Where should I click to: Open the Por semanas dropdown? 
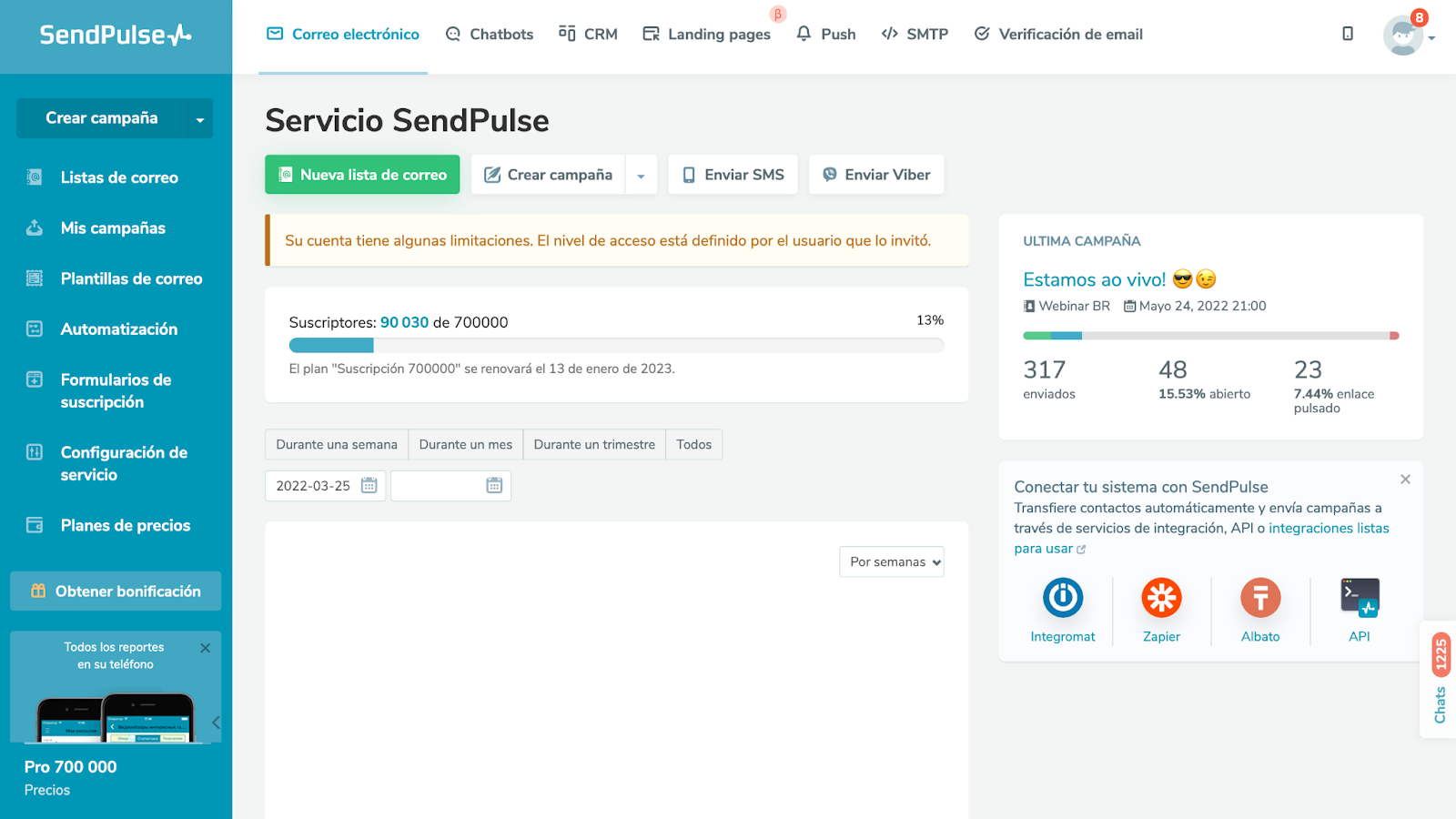[x=892, y=562]
